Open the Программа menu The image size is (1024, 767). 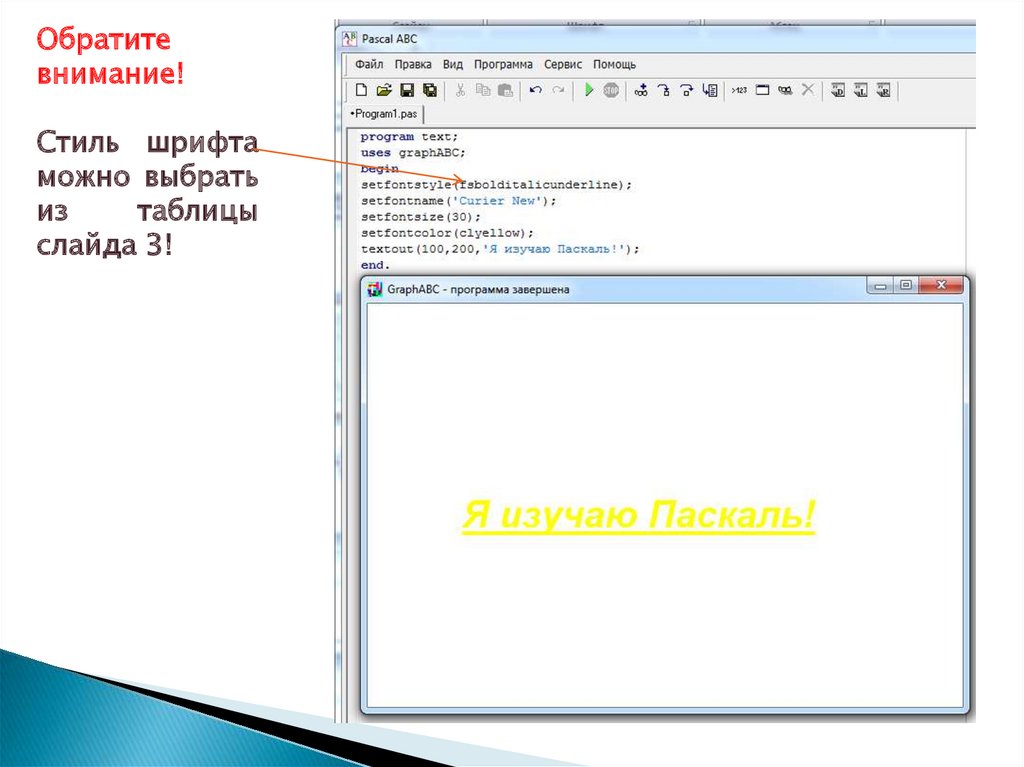503,64
